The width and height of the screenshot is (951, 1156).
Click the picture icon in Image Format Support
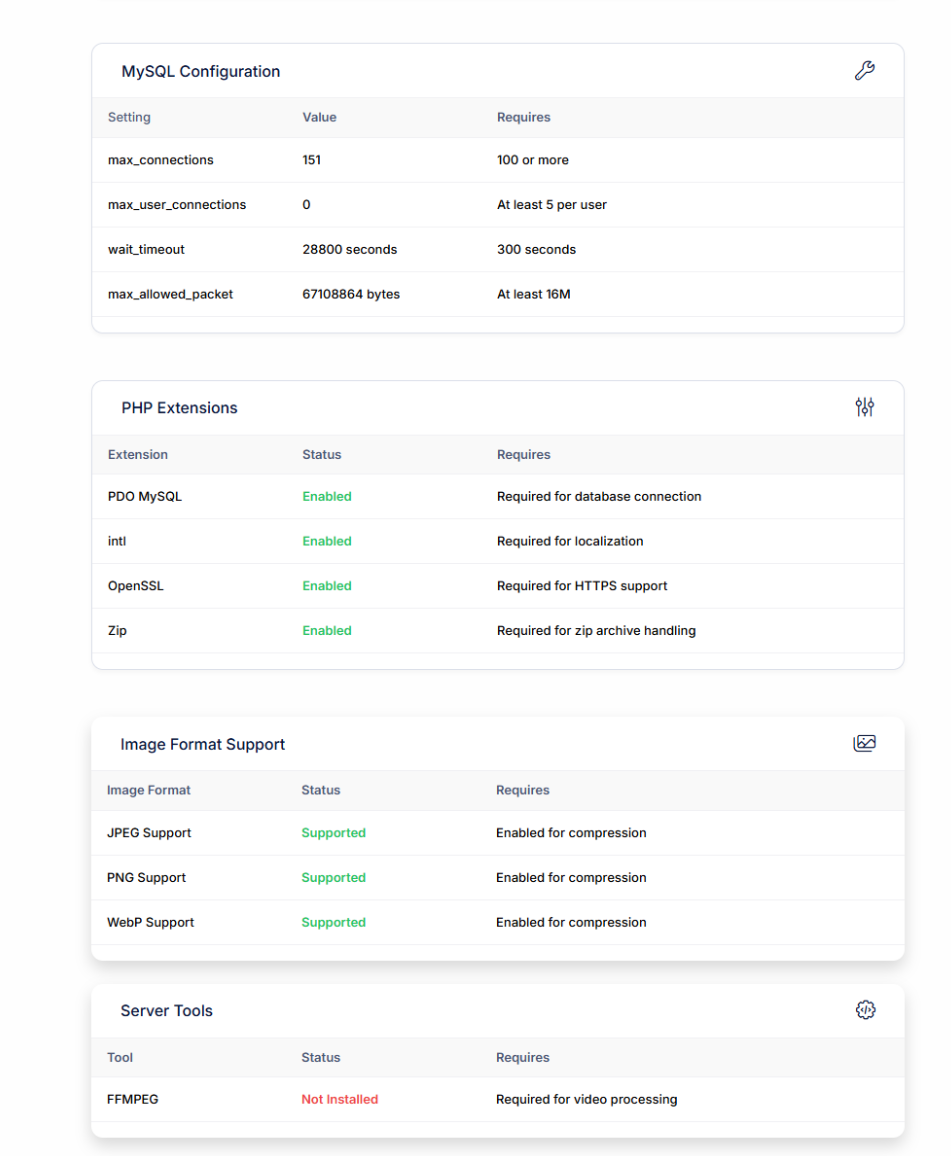[x=864, y=743]
